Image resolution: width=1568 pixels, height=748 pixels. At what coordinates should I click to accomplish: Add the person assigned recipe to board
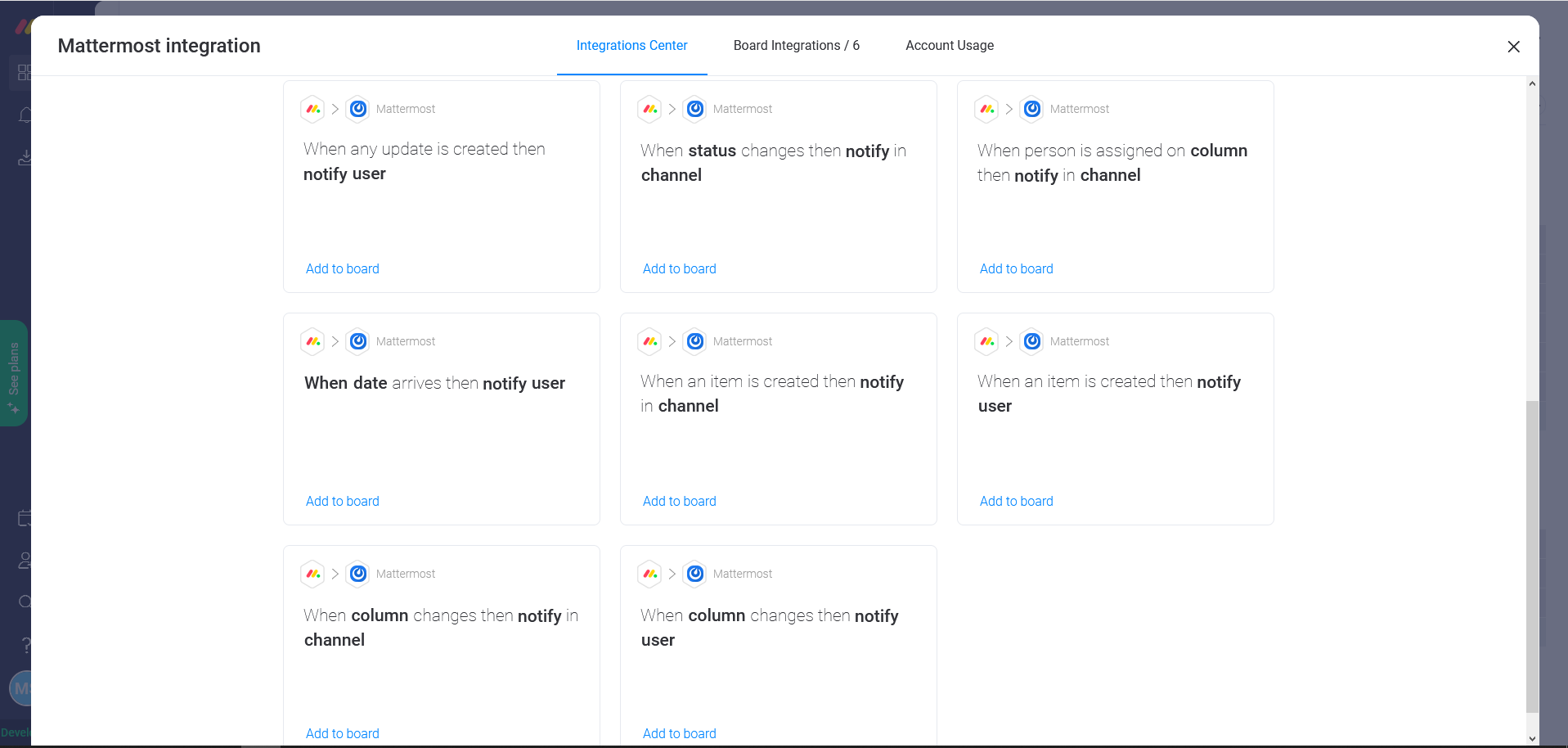coord(1016,268)
